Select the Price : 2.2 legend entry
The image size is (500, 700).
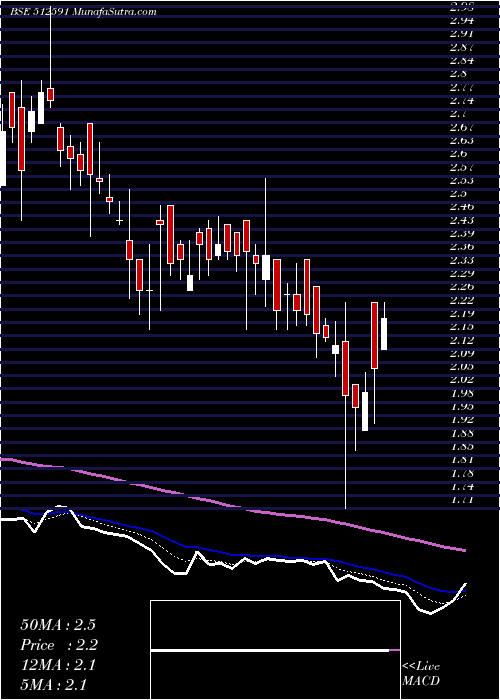click(59, 645)
